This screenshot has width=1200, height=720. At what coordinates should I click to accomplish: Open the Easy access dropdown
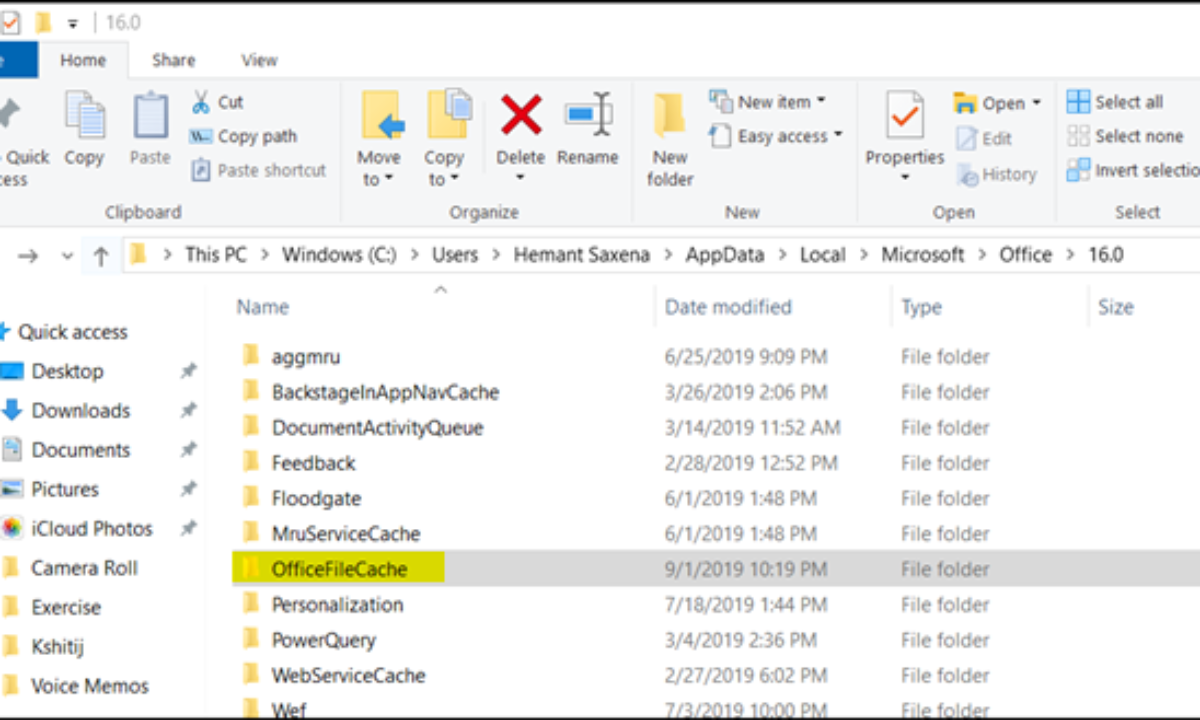click(x=776, y=136)
